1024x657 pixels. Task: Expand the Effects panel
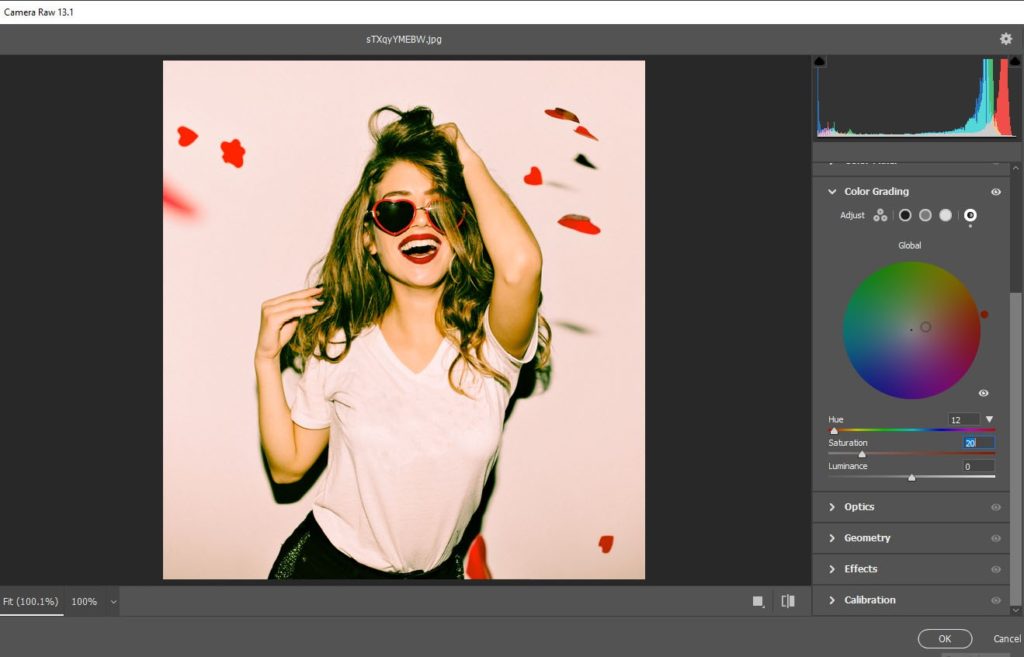tap(832, 569)
